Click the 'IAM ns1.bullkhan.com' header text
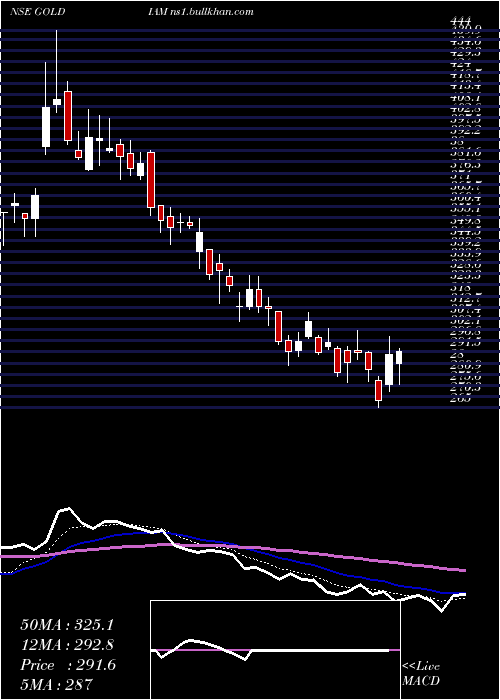 coord(201,12)
